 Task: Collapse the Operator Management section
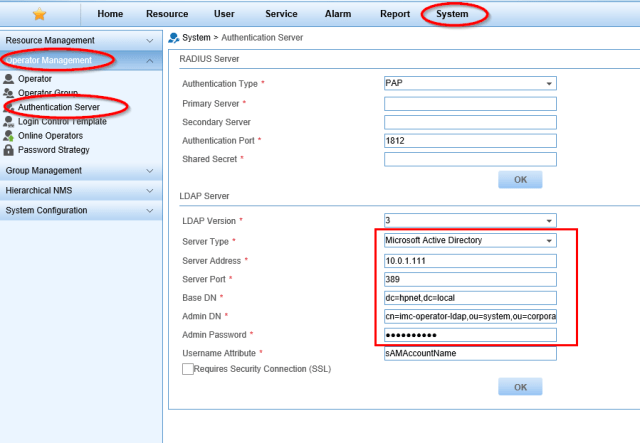(81, 60)
